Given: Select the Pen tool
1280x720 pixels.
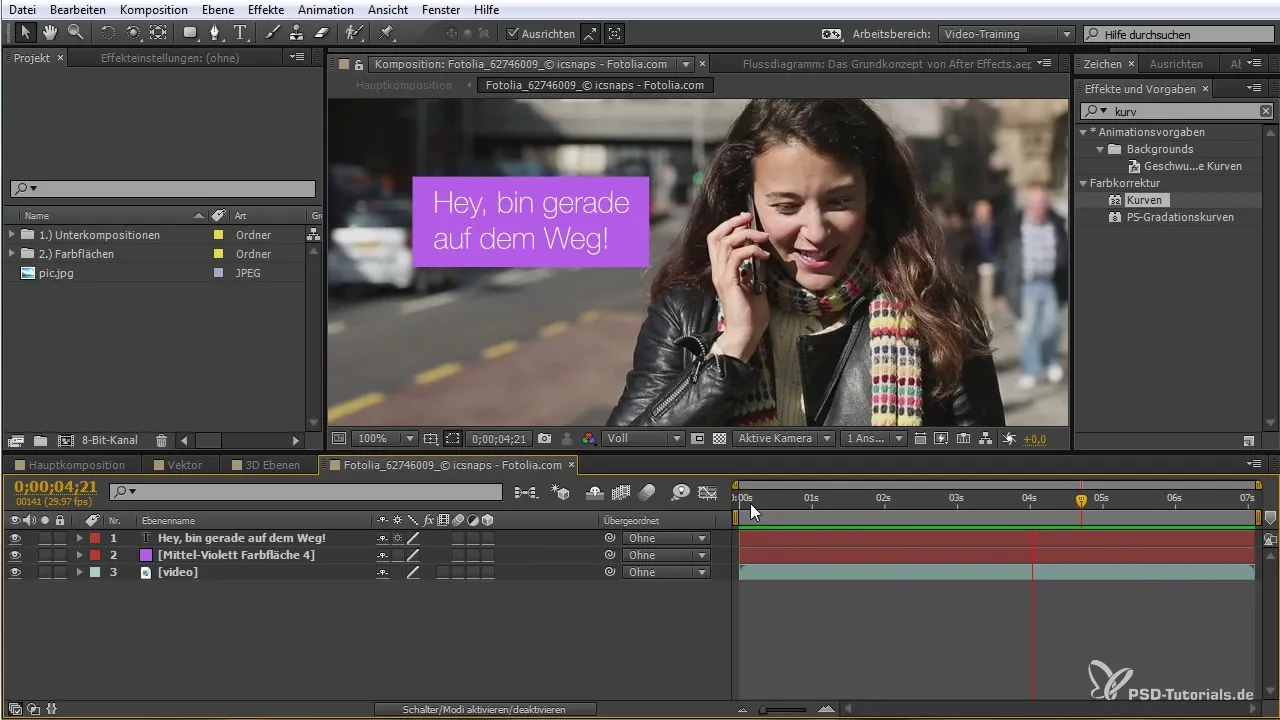Looking at the screenshot, I should point(215,33).
